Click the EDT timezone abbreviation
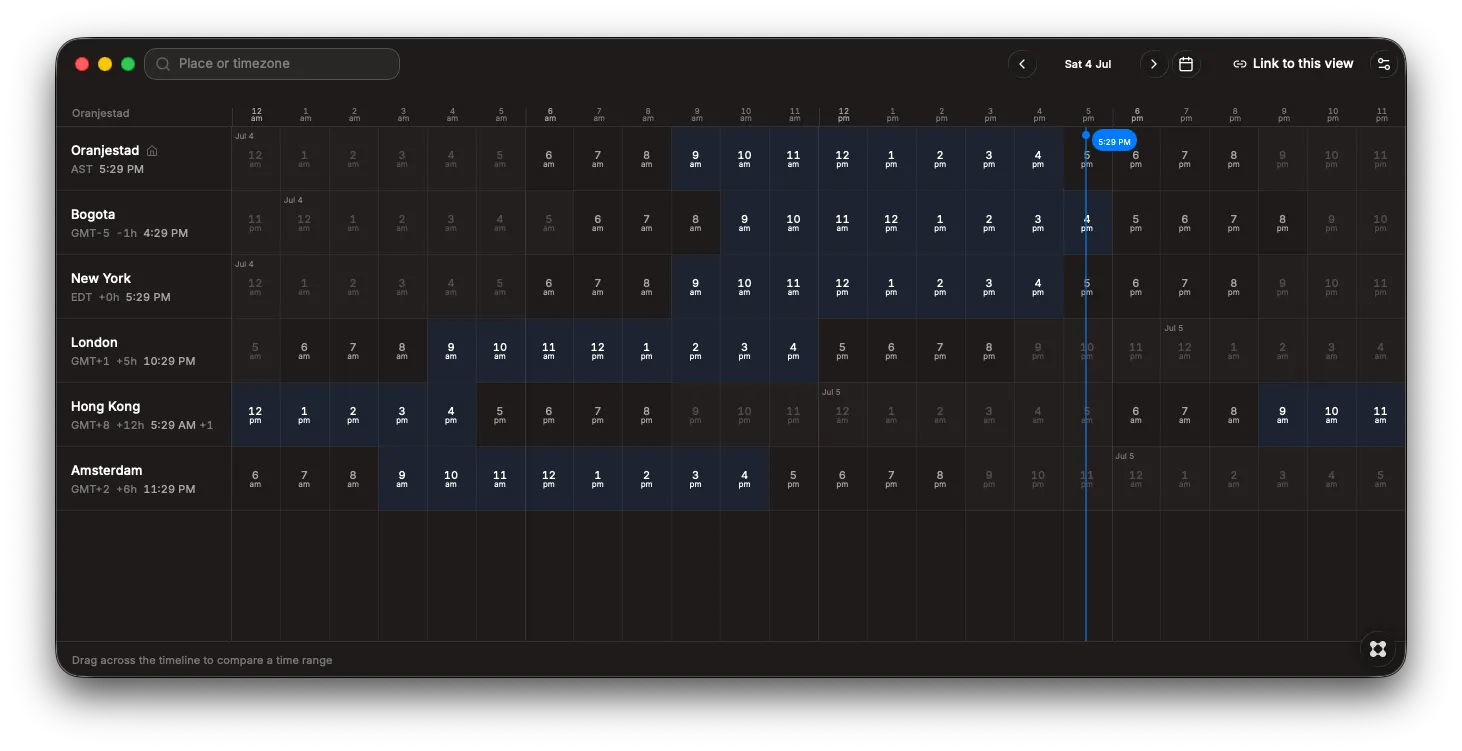The image size is (1462, 751). pos(82,297)
